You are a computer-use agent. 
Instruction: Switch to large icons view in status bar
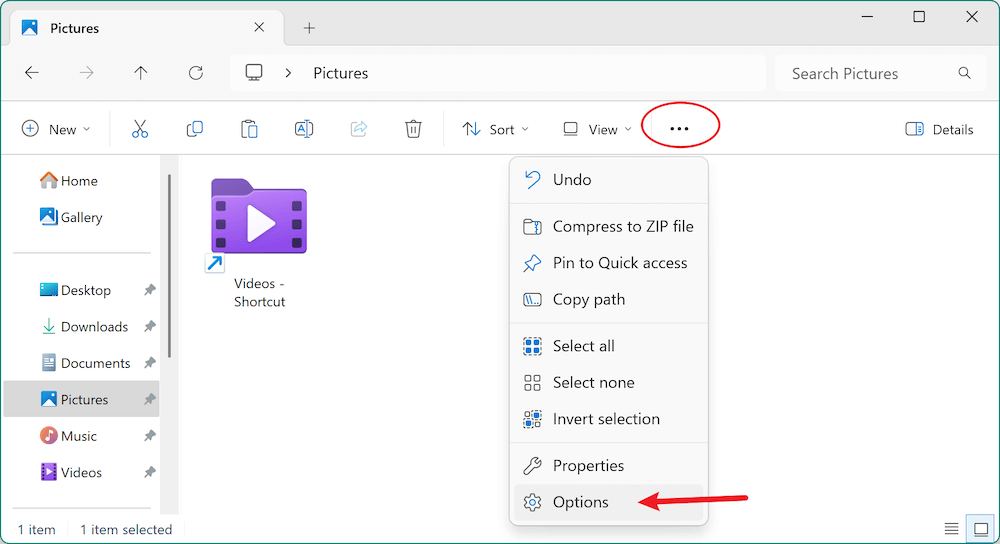[x=981, y=529]
